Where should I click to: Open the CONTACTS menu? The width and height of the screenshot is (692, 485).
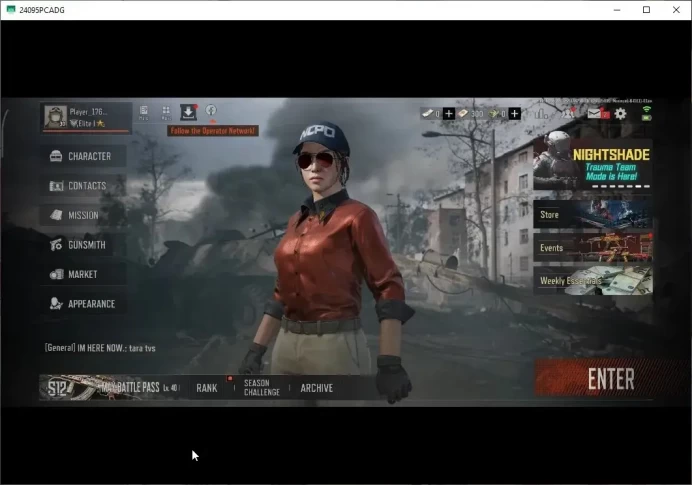(83, 186)
